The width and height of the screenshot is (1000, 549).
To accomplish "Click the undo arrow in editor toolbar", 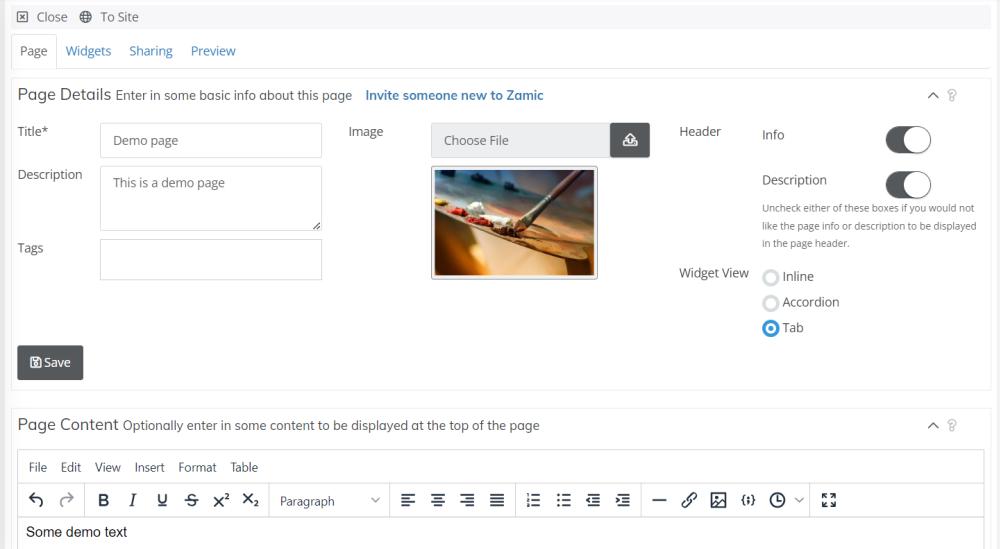I will click(x=36, y=501).
